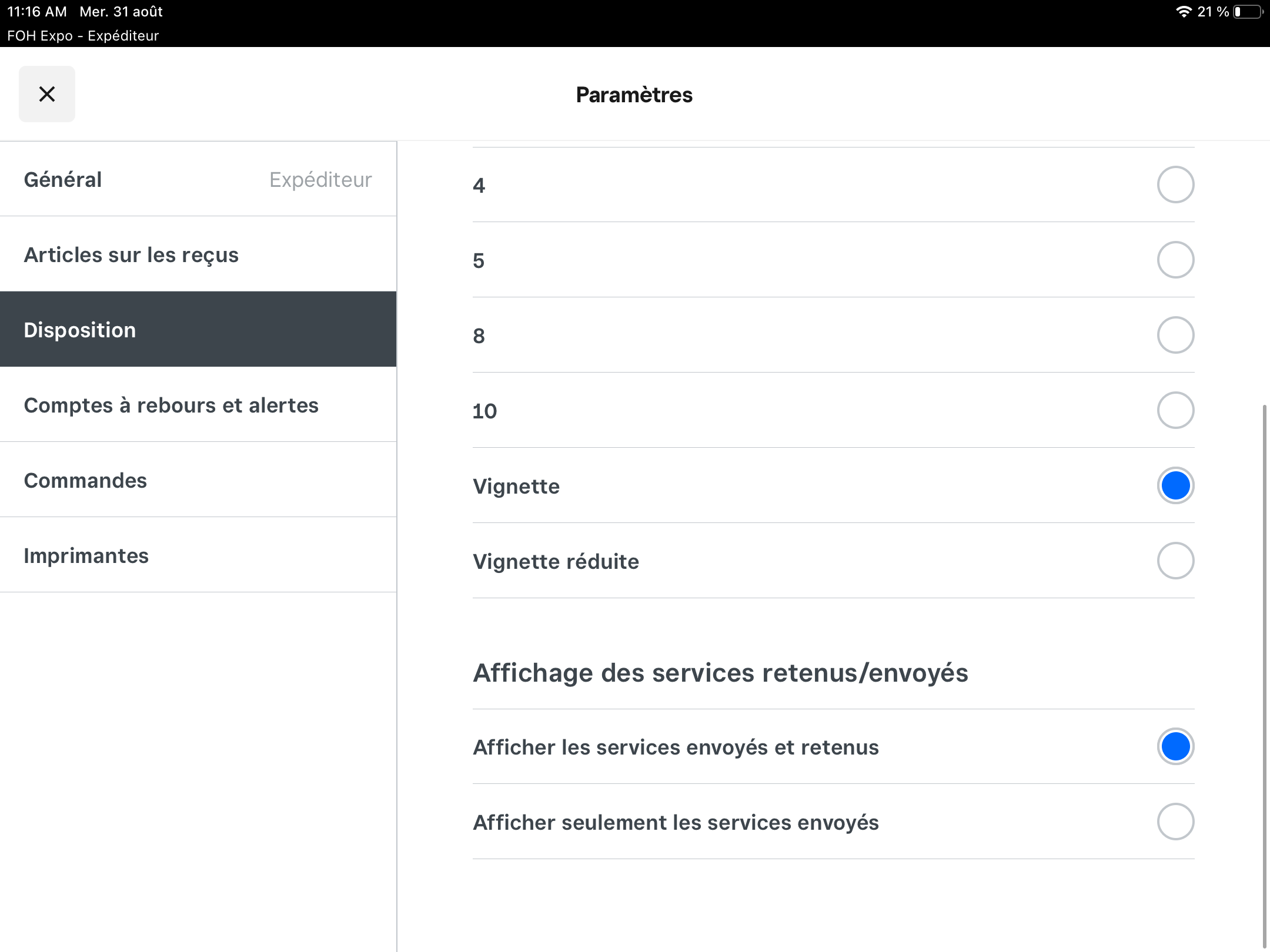Close the Paramètres screen with X
1270x952 pixels.
(x=47, y=94)
